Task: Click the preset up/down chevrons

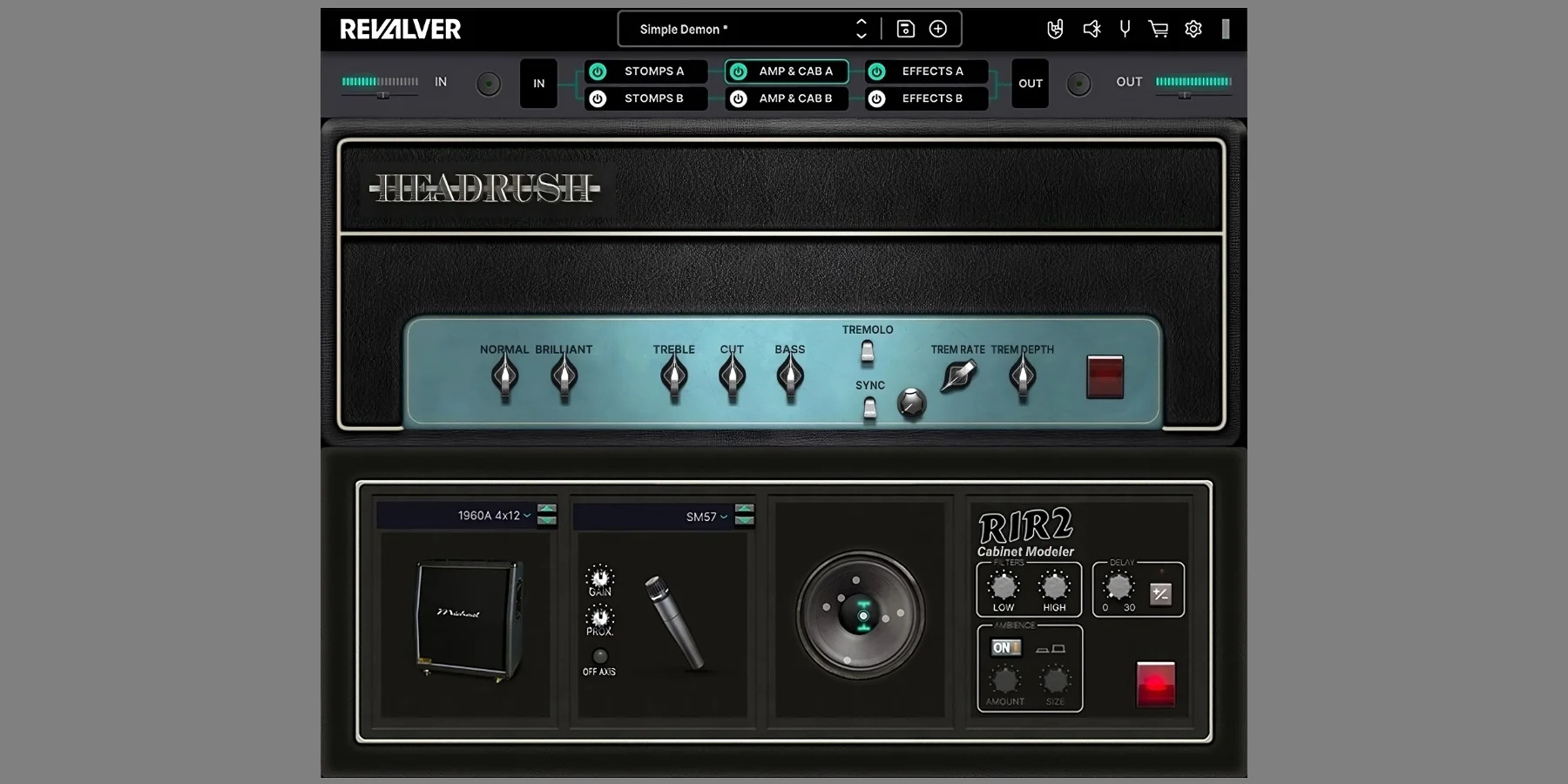Action: pos(861,29)
